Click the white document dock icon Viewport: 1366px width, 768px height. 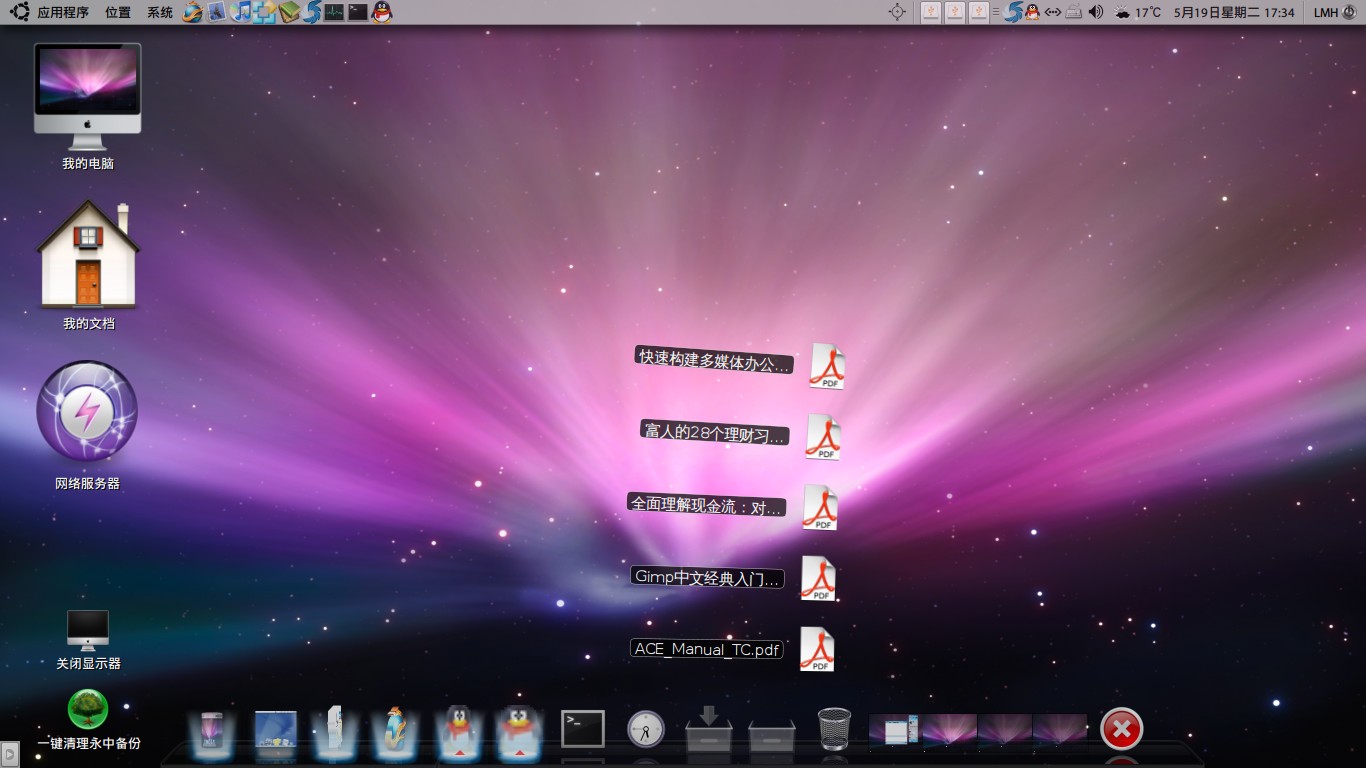coord(334,731)
